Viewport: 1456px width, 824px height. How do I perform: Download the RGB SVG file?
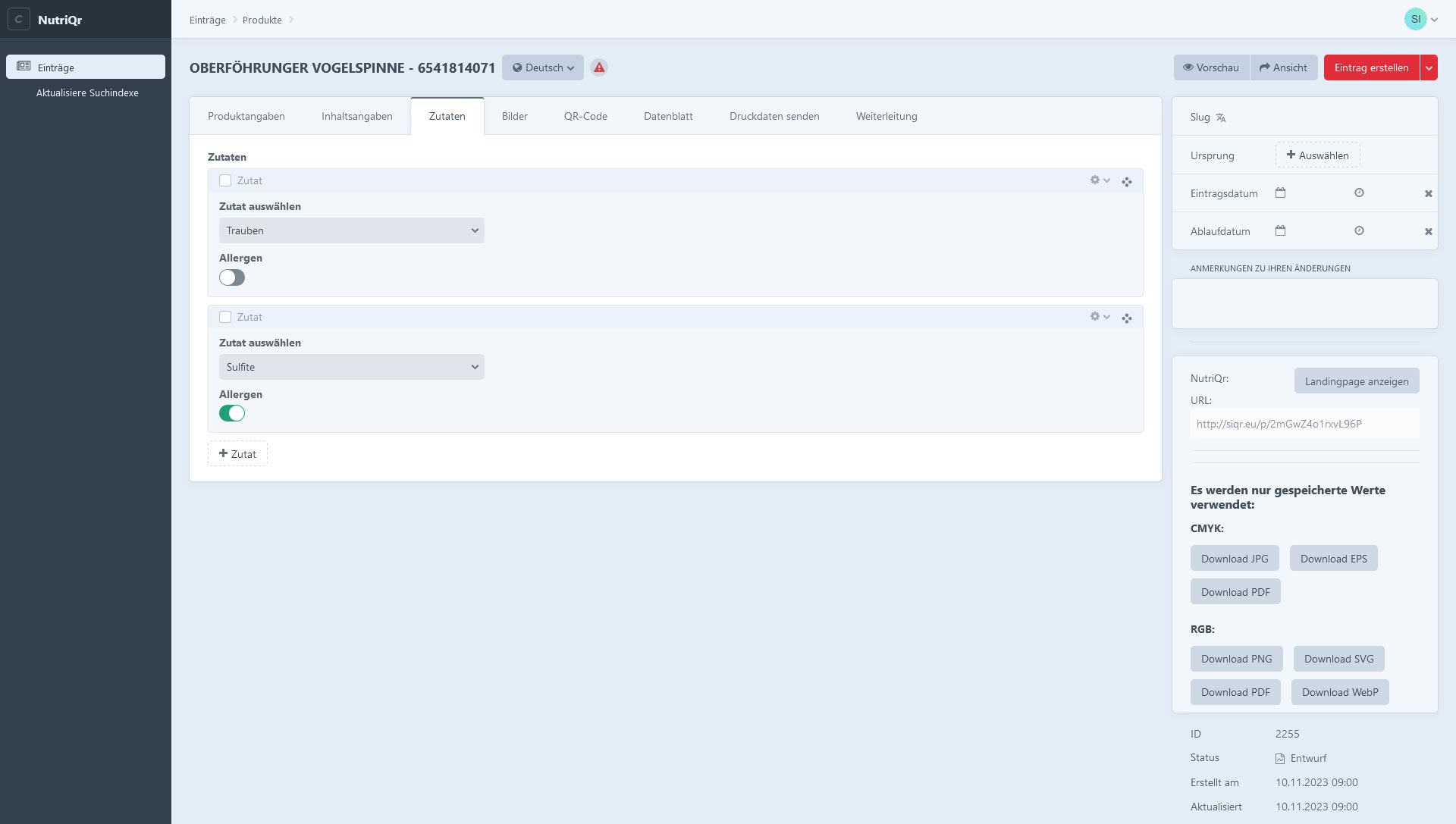coord(1338,659)
